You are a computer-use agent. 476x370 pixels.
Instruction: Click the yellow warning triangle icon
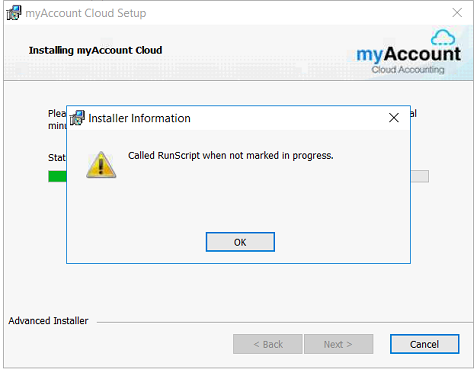click(101, 165)
